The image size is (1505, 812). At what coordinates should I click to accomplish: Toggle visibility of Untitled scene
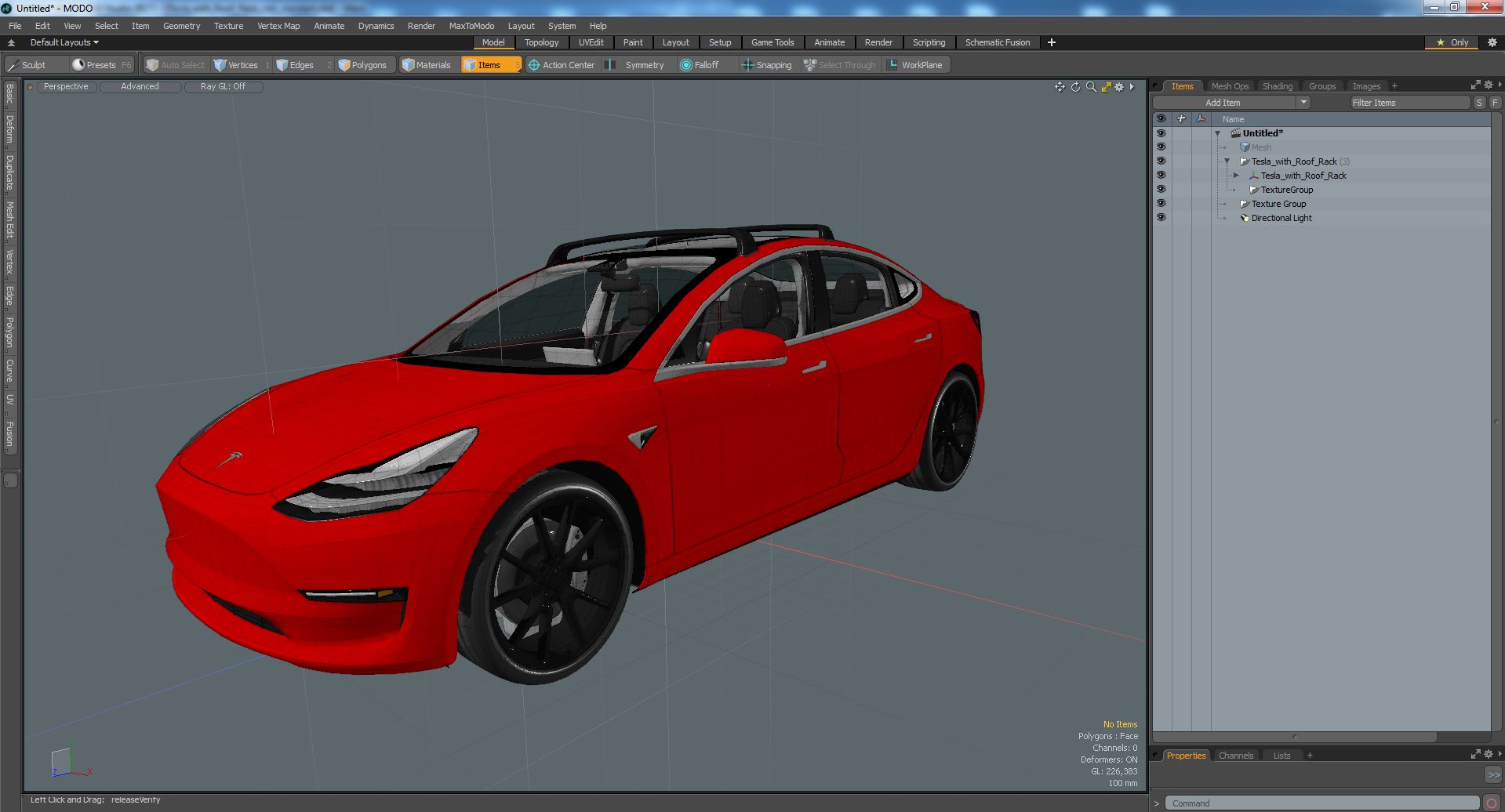tap(1161, 133)
